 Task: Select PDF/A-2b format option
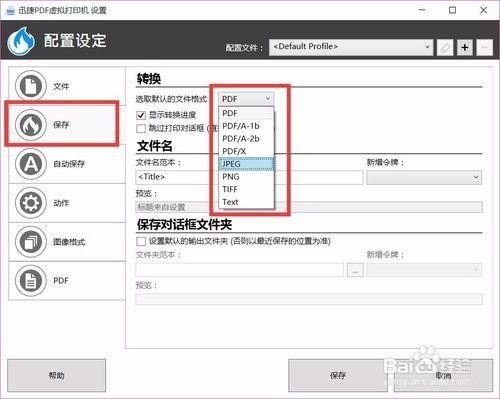tap(246, 139)
